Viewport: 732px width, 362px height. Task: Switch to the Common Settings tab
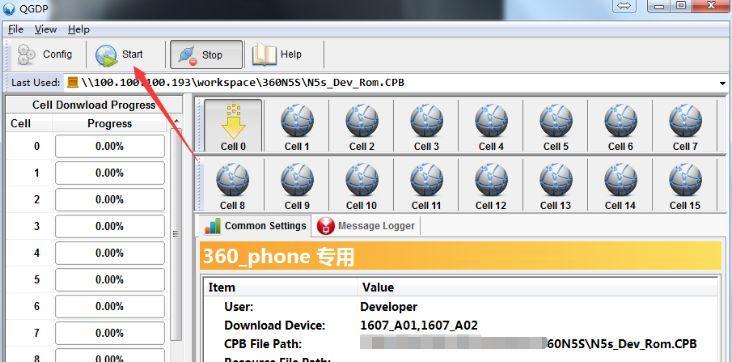pos(255,226)
